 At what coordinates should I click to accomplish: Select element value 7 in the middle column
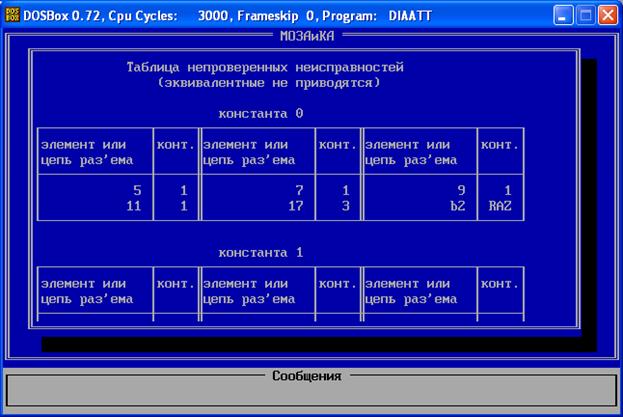pyautogui.click(x=298, y=188)
